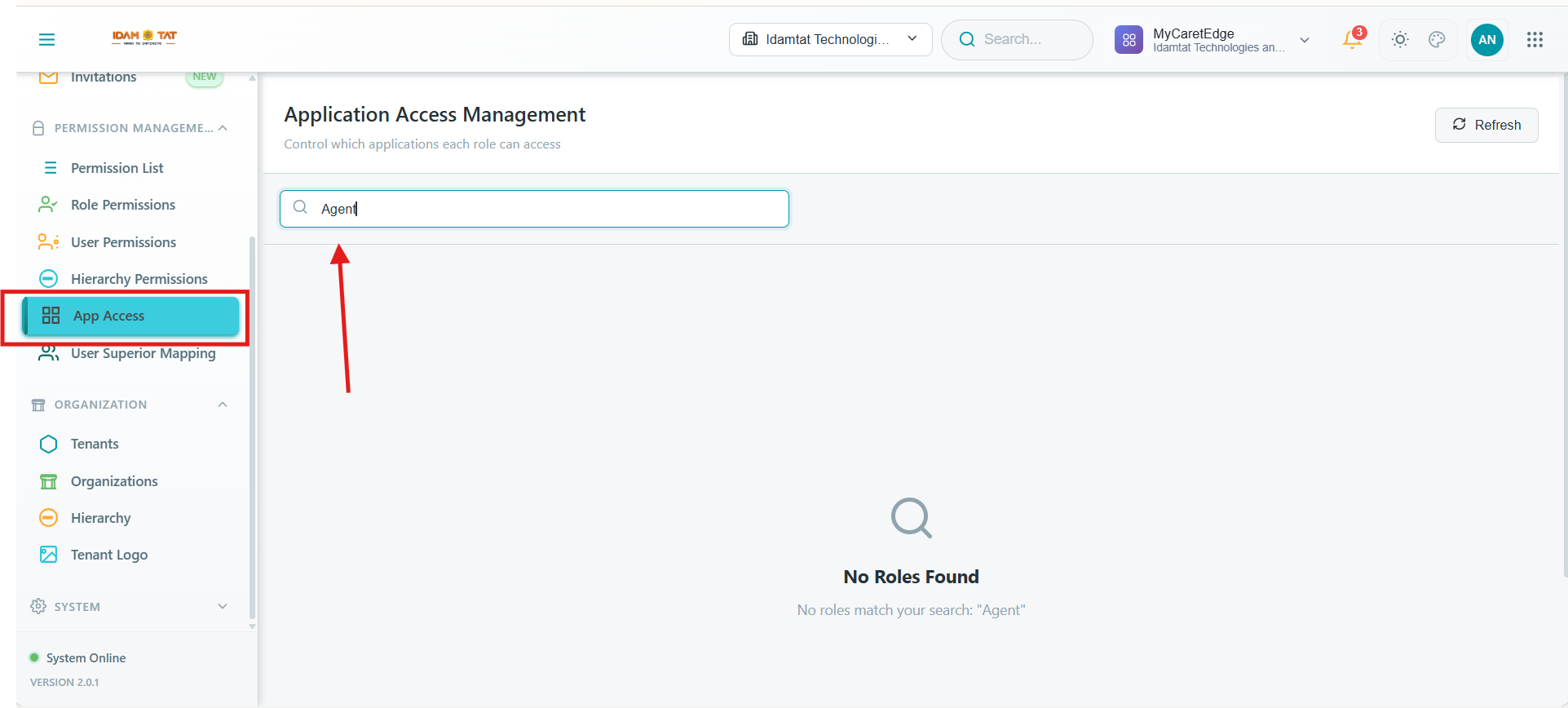Screen dimensions: 1568x708
Task: Open the color palette theme picker
Action: [1437, 39]
